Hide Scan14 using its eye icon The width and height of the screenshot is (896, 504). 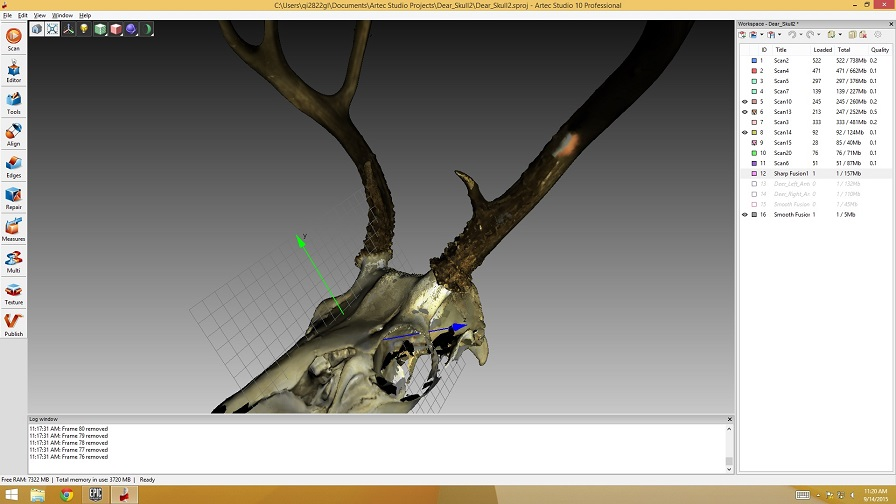(745, 132)
